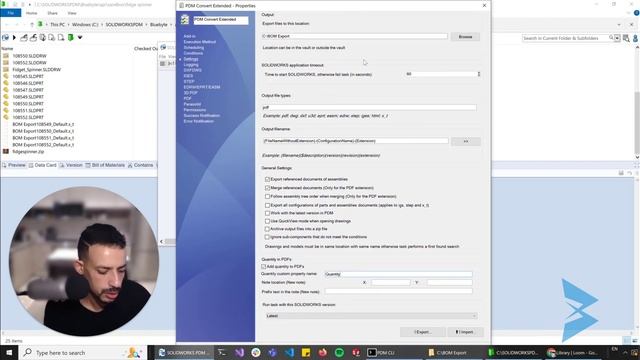Click the Import button
The image size is (640, 360).
coord(464,332)
